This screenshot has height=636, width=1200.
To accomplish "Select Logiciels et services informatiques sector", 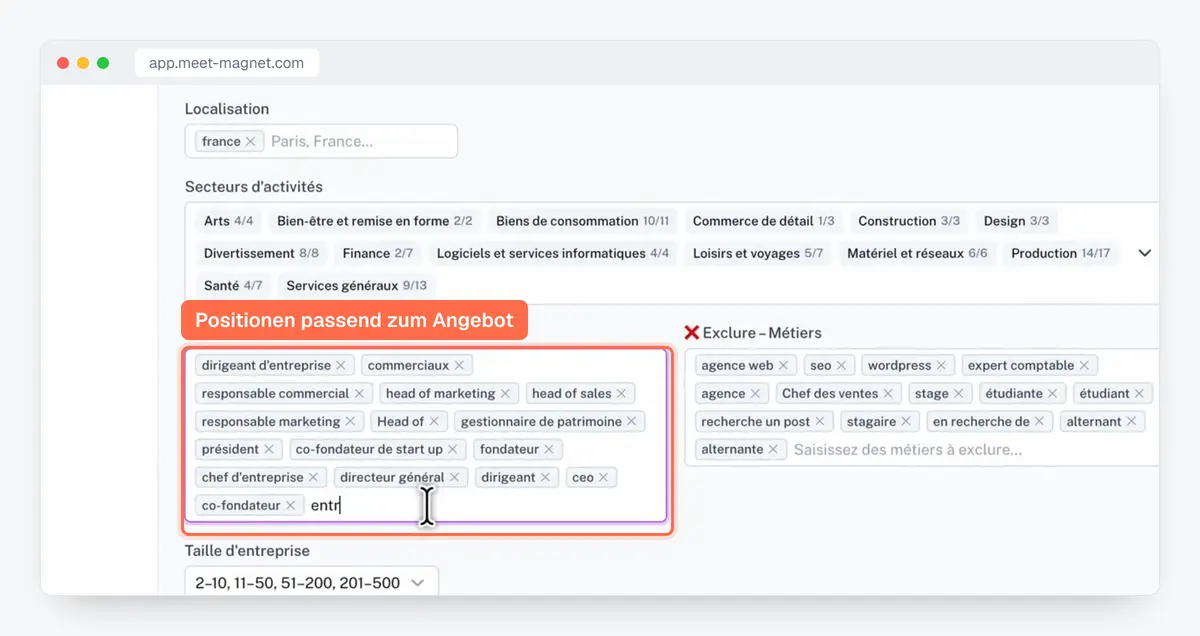I will 553,253.
